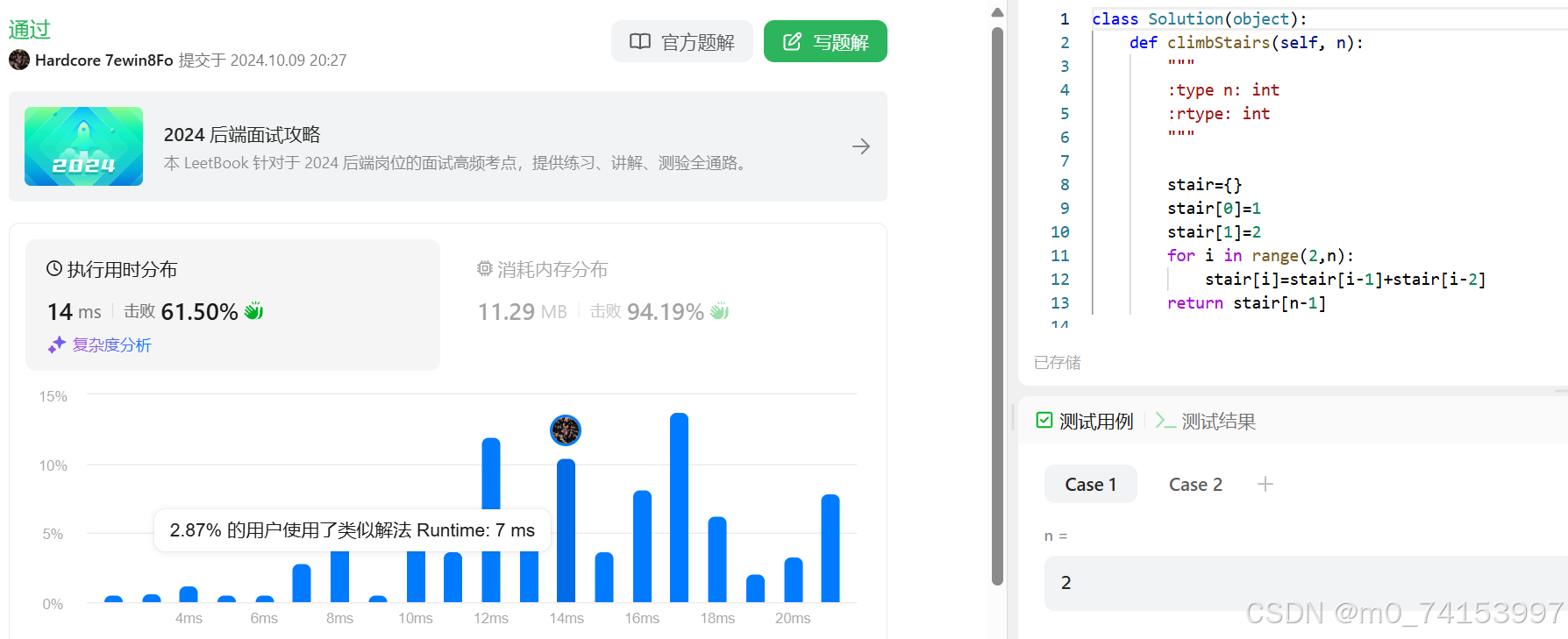Viewport: 1568px width, 639px height.
Task: Click code line 12 stair[i] assignment
Action: (x=1345, y=279)
